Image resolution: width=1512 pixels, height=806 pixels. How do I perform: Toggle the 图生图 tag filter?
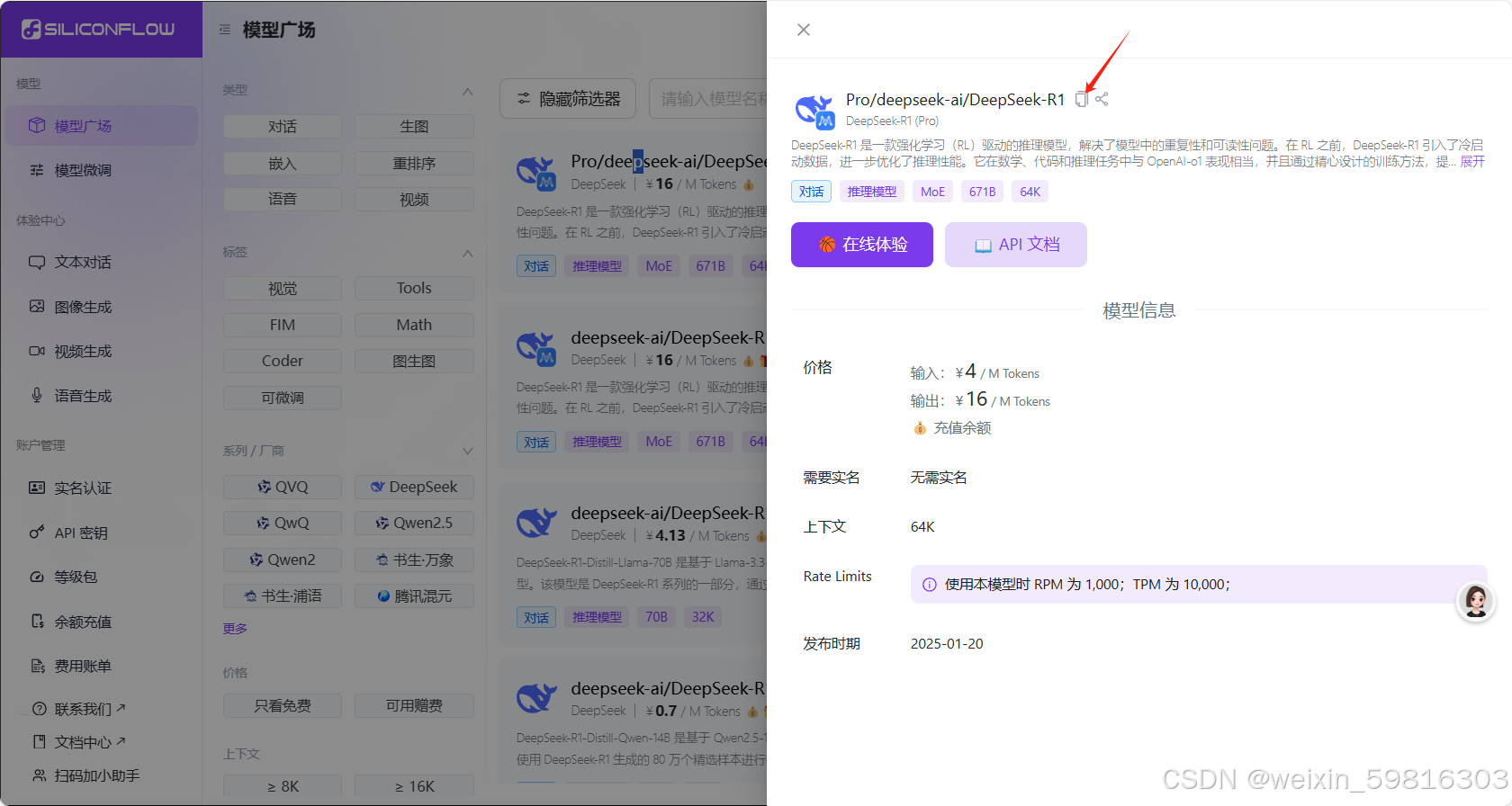pyautogui.click(x=414, y=361)
